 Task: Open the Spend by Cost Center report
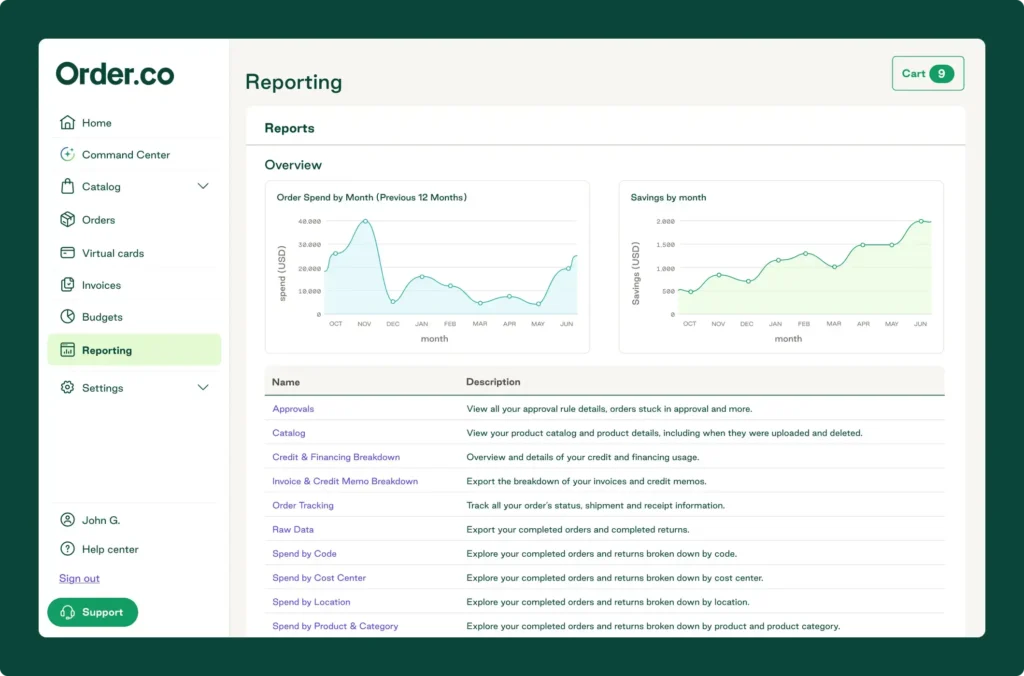tap(319, 578)
